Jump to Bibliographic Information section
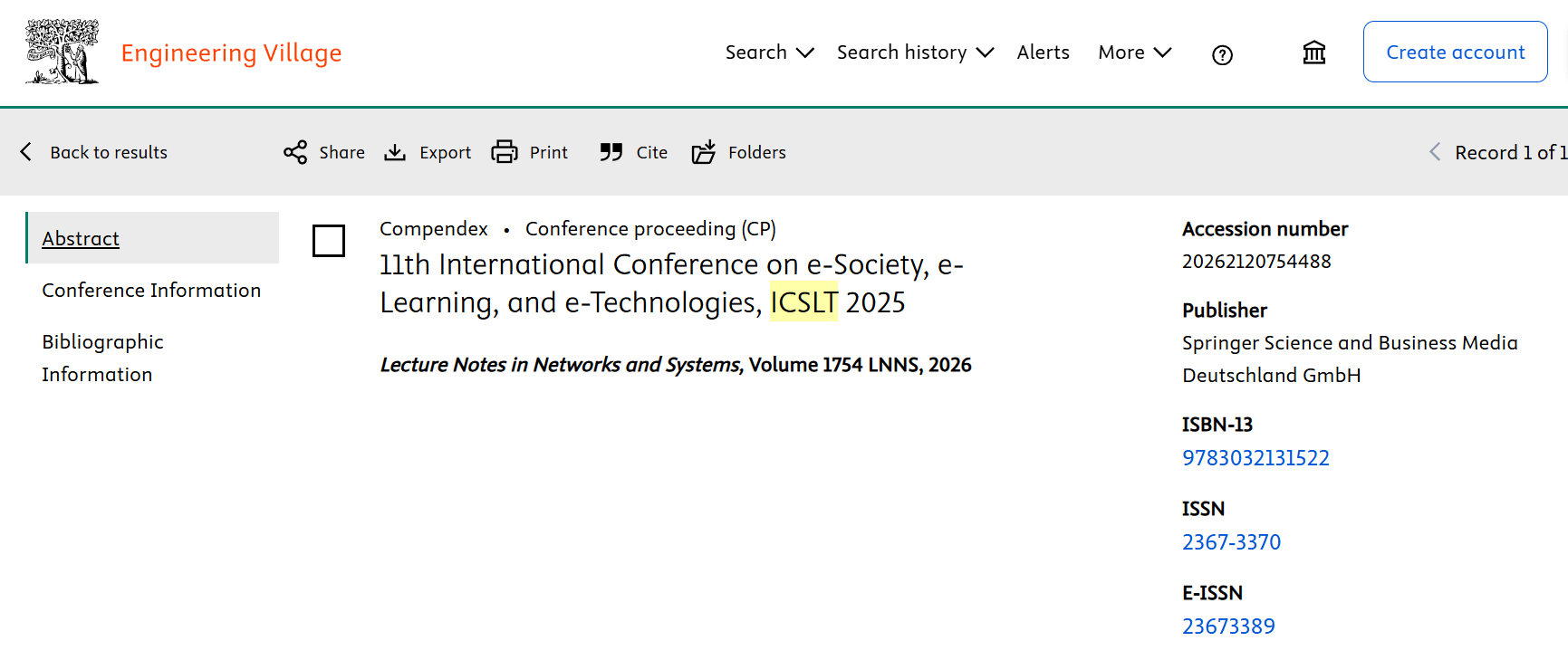This screenshot has height=660, width=1568. coord(102,358)
